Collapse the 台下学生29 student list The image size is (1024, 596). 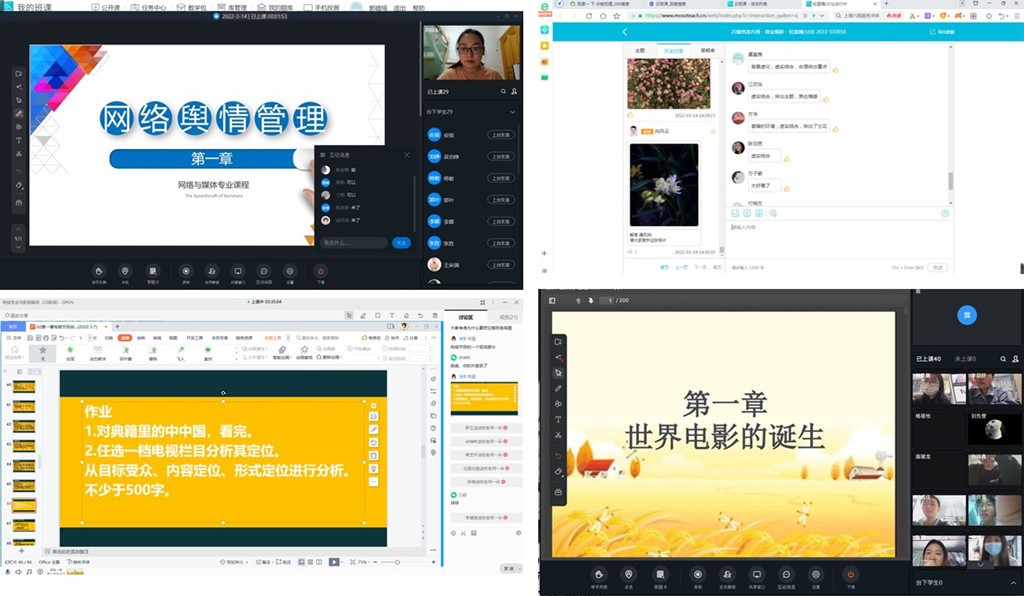[512, 112]
